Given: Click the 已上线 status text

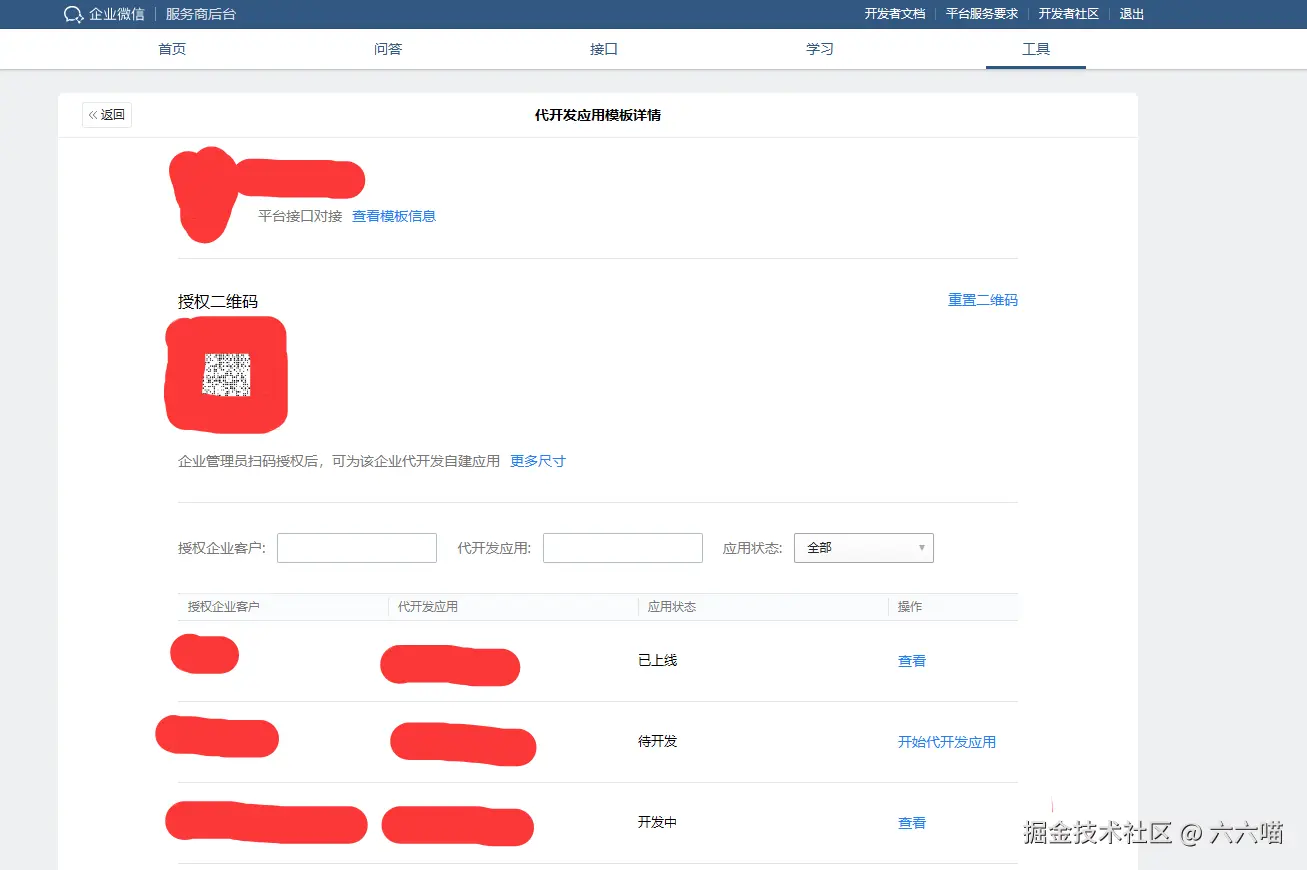Looking at the screenshot, I should click(658, 660).
